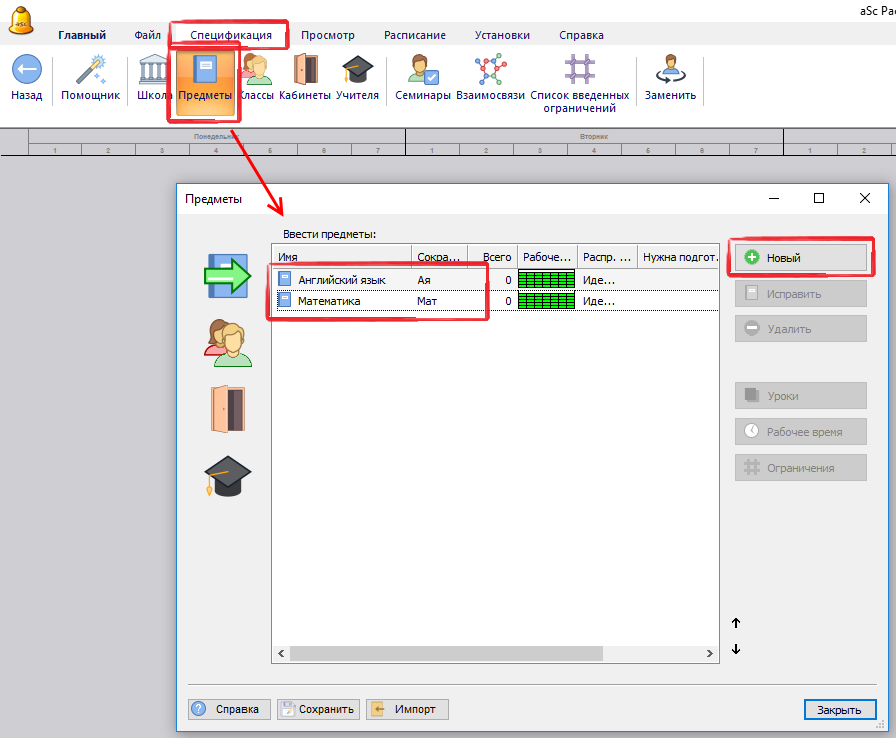
Task: Open Учителя graduation cap icon
Action: coord(357,71)
